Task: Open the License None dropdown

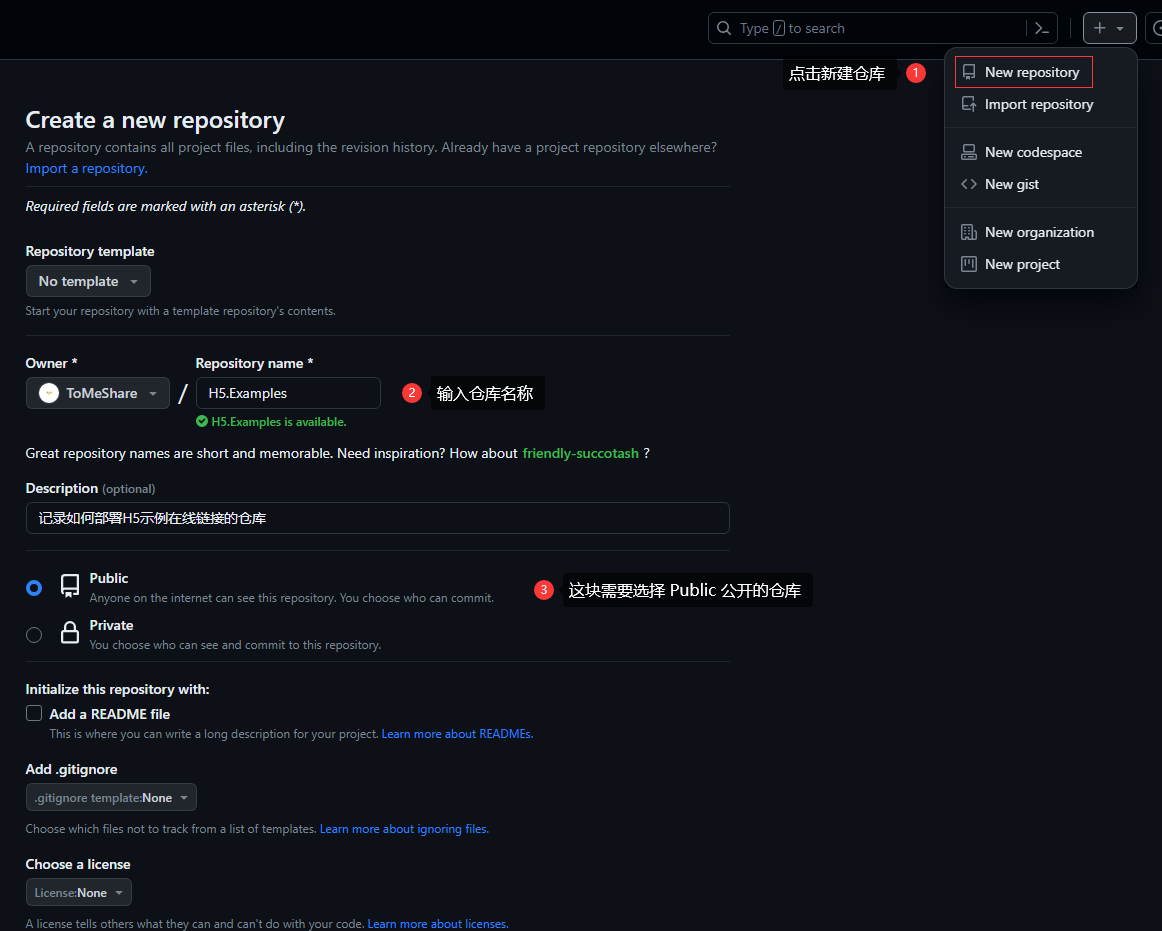Action: pos(79,892)
